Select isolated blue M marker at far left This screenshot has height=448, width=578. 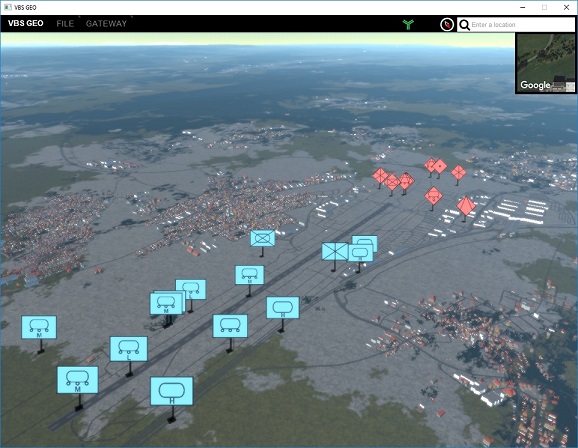pyautogui.click(x=39, y=327)
